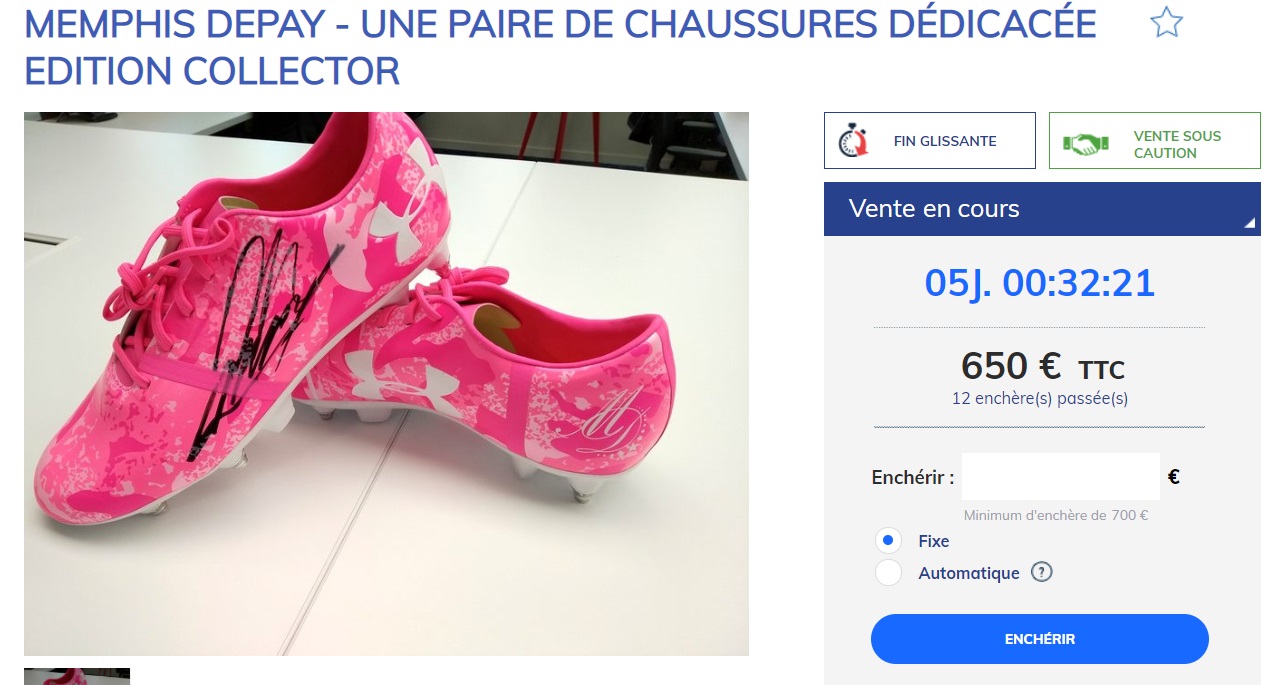1267x685 pixels.
Task: Enlarge the main pink shoes photo
Action: pos(386,384)
